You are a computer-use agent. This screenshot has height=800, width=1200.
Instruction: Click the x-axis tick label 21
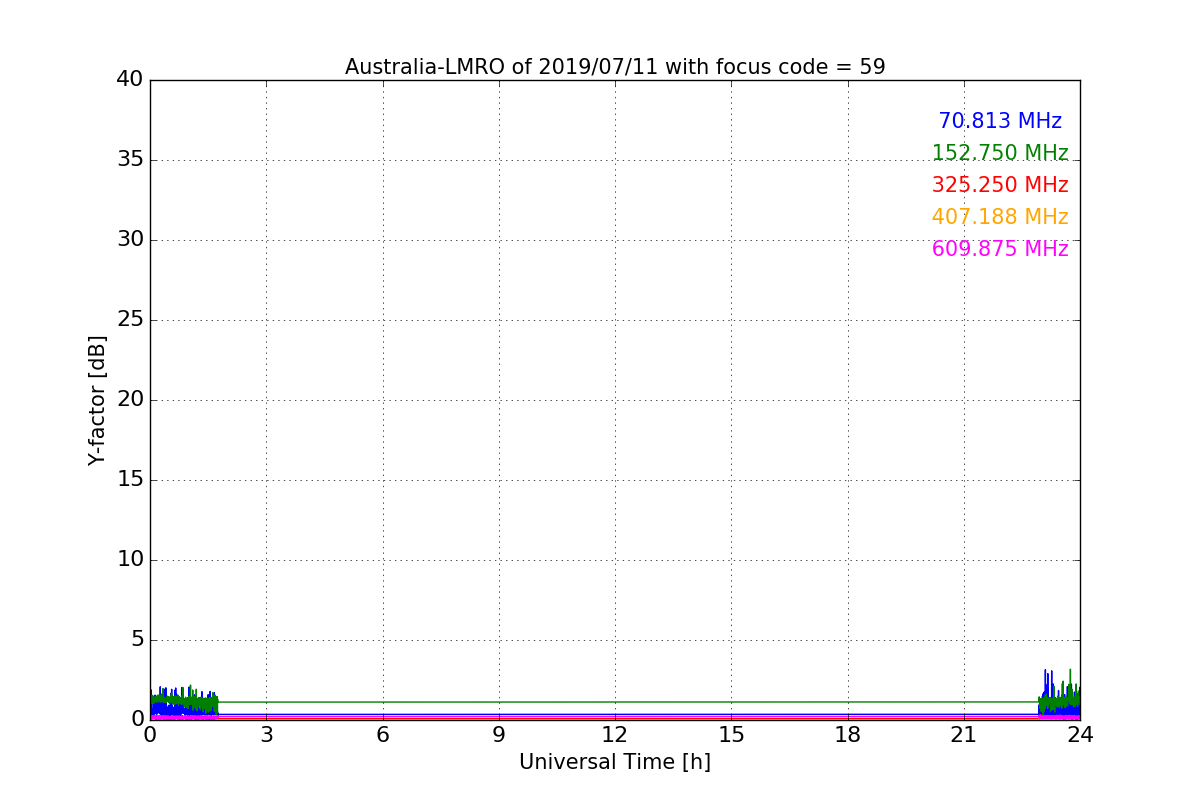click(964, 735)
